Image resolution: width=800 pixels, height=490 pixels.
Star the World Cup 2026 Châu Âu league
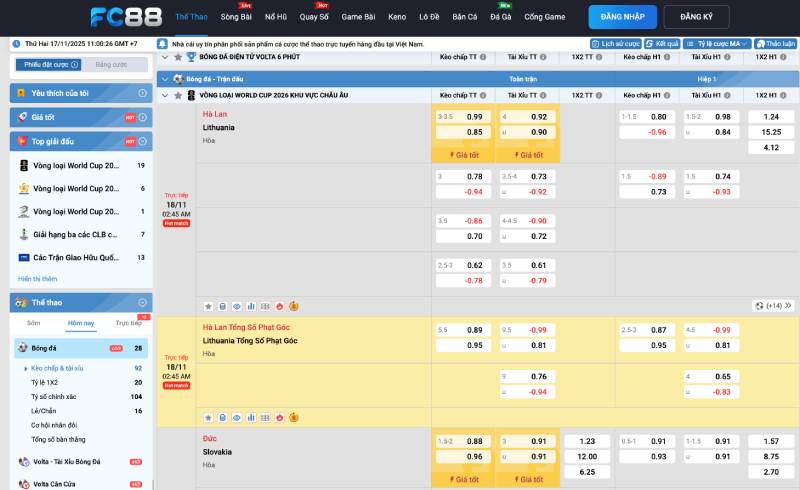[x=177, y=95]
